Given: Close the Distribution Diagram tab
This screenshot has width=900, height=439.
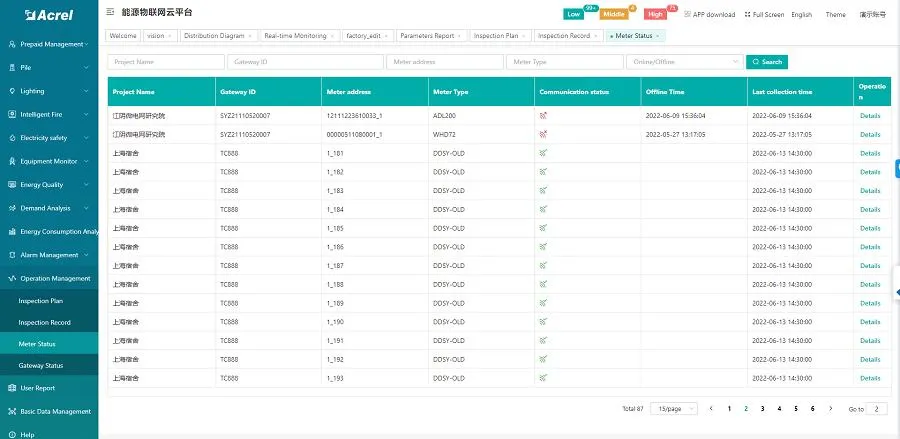Looking at the screenshot, I should click(250, 36).
